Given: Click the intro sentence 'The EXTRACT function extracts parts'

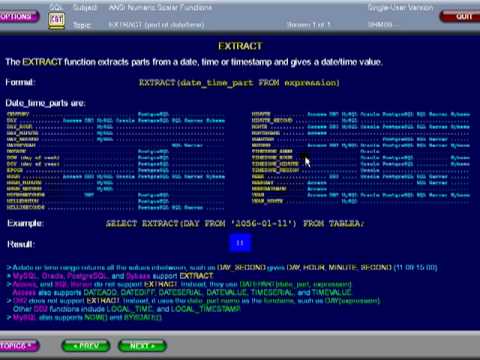Looking at the screenshot, I should [194, 62].
